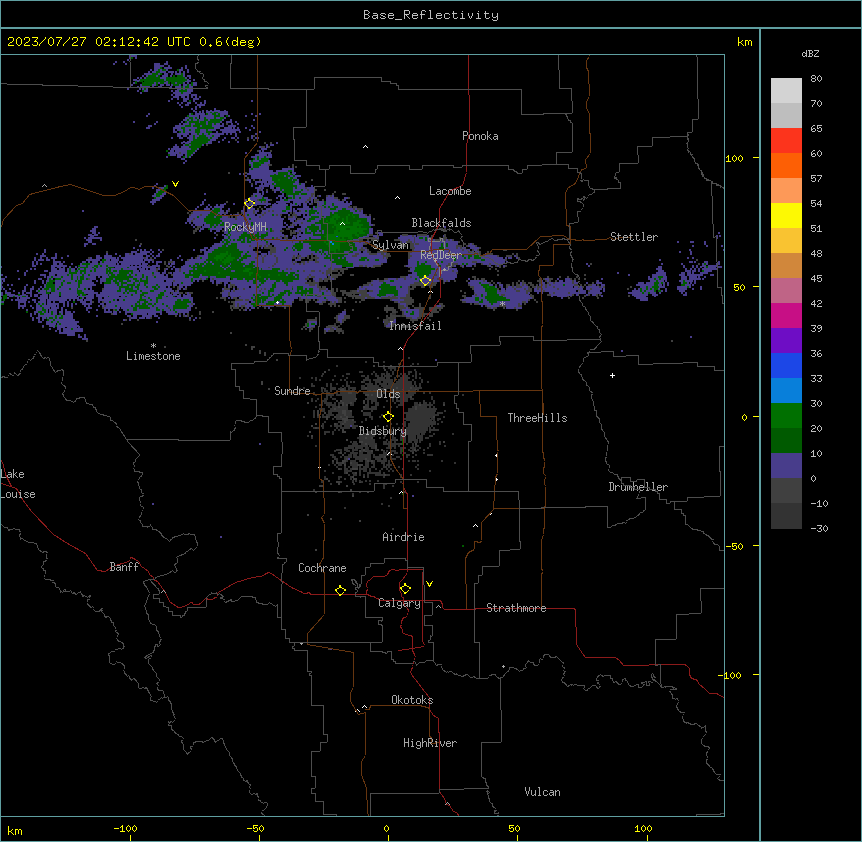Click the yellow diamond marker below Cochrane

(x=340, y=590)
